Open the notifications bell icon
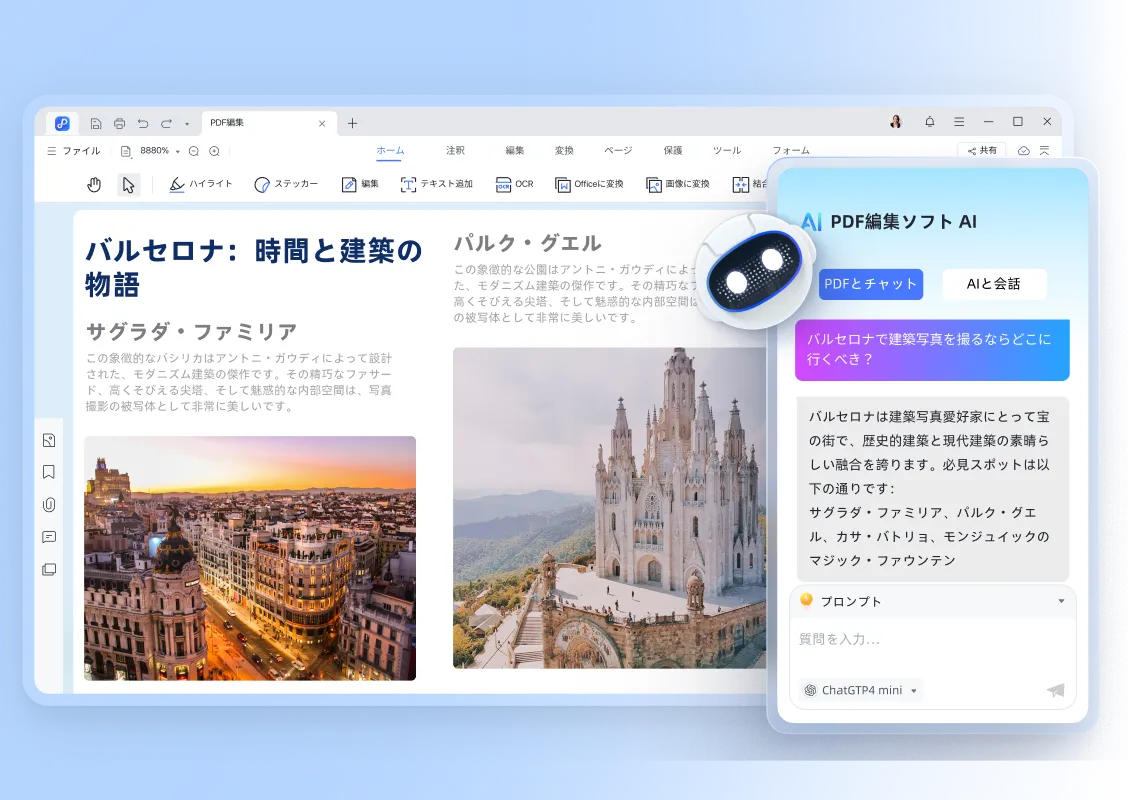1128x800 pixels. 929,122
